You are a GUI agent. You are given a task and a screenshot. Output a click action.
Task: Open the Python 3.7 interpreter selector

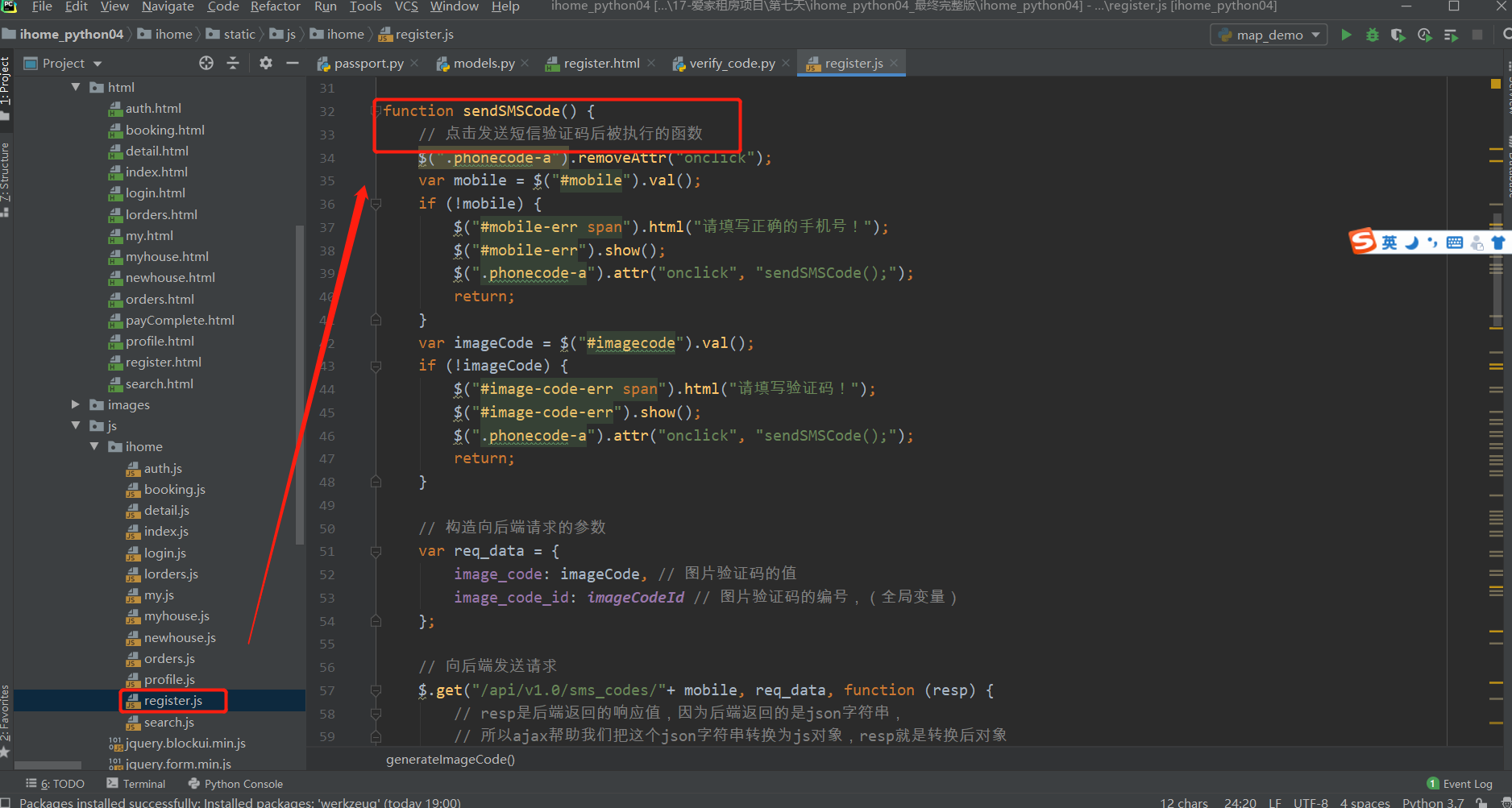pos(1433,802)
